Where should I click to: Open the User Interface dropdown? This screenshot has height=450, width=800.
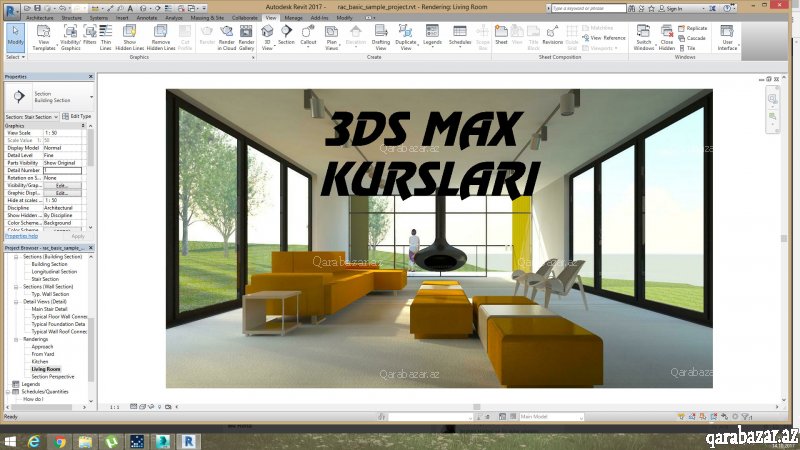[x=727, y=38]
